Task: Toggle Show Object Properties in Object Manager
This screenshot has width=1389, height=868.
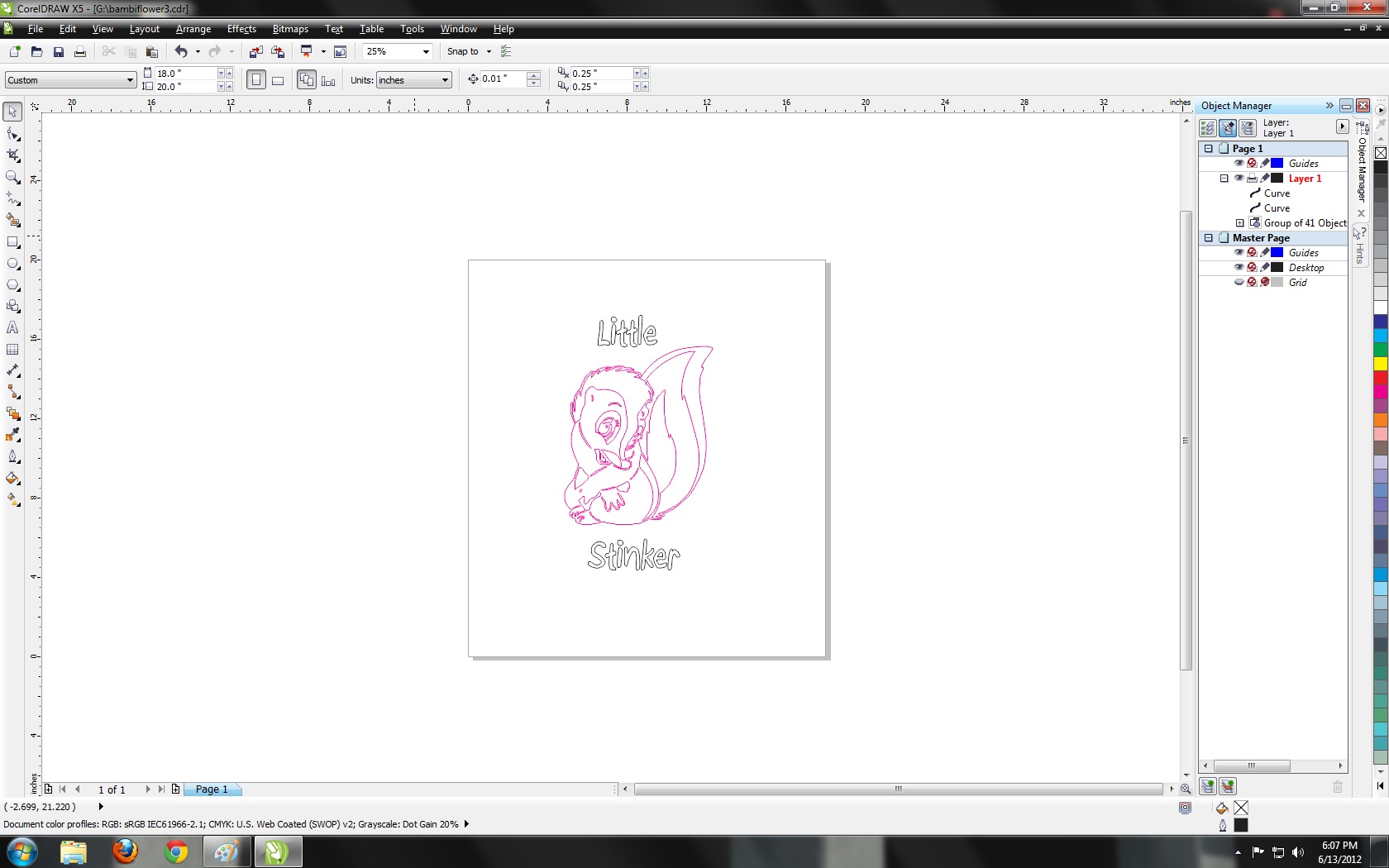Action: [1208, 128]
